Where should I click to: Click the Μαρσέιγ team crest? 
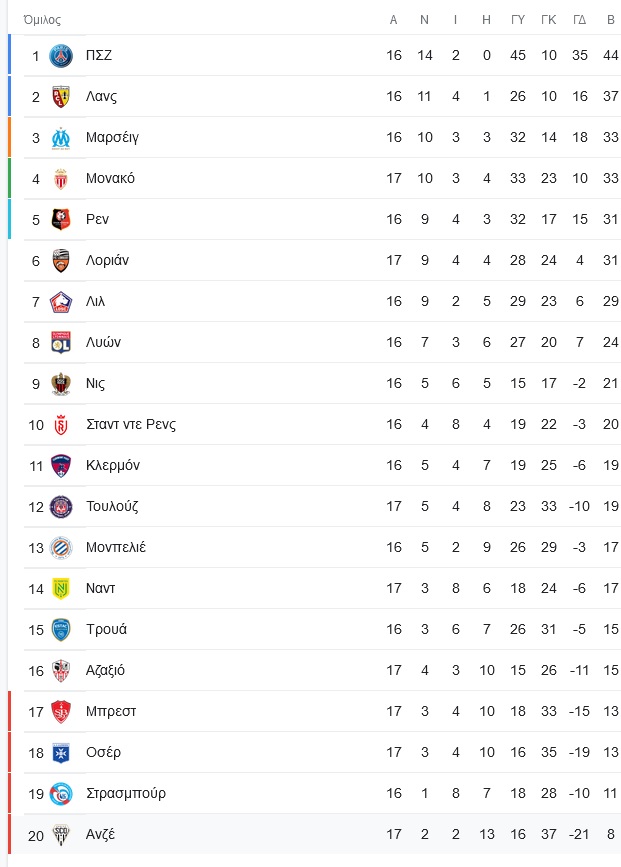click(x=61, y=137)
